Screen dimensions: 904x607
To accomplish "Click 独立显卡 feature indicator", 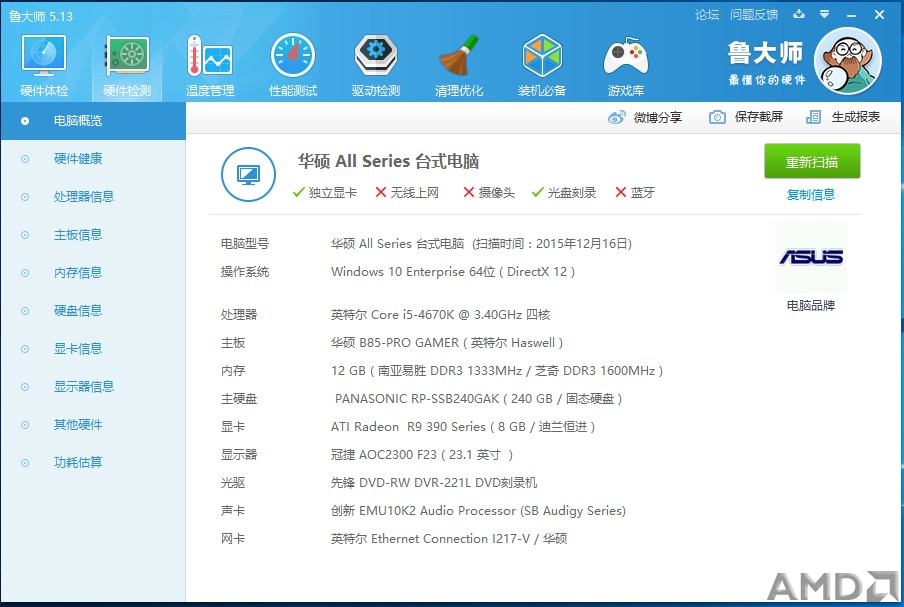I will 325,193.
